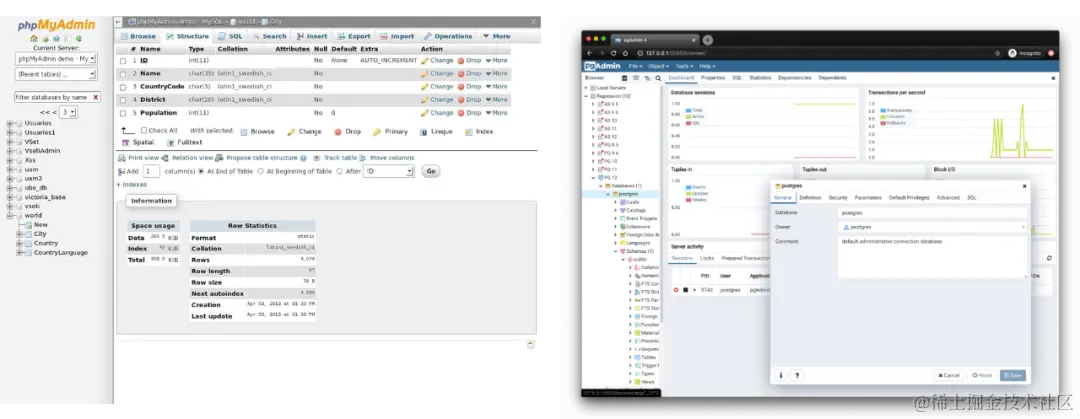This screenshot has height=419, width=1080.
Task: Enable the Check All checkbox
Action: pos(144,130)
